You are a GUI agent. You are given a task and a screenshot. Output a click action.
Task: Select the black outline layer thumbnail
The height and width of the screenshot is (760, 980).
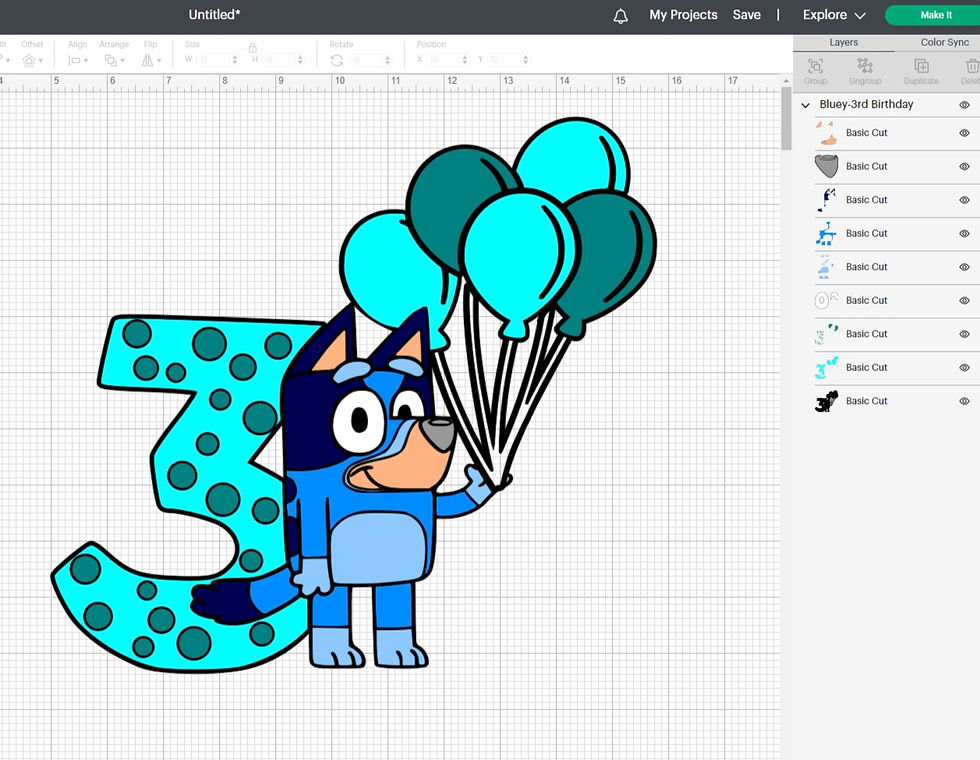826,401
